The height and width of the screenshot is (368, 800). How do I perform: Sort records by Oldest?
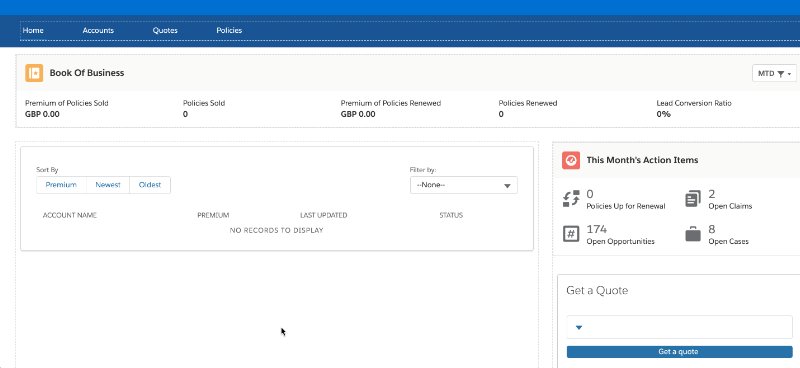[150, 185]
